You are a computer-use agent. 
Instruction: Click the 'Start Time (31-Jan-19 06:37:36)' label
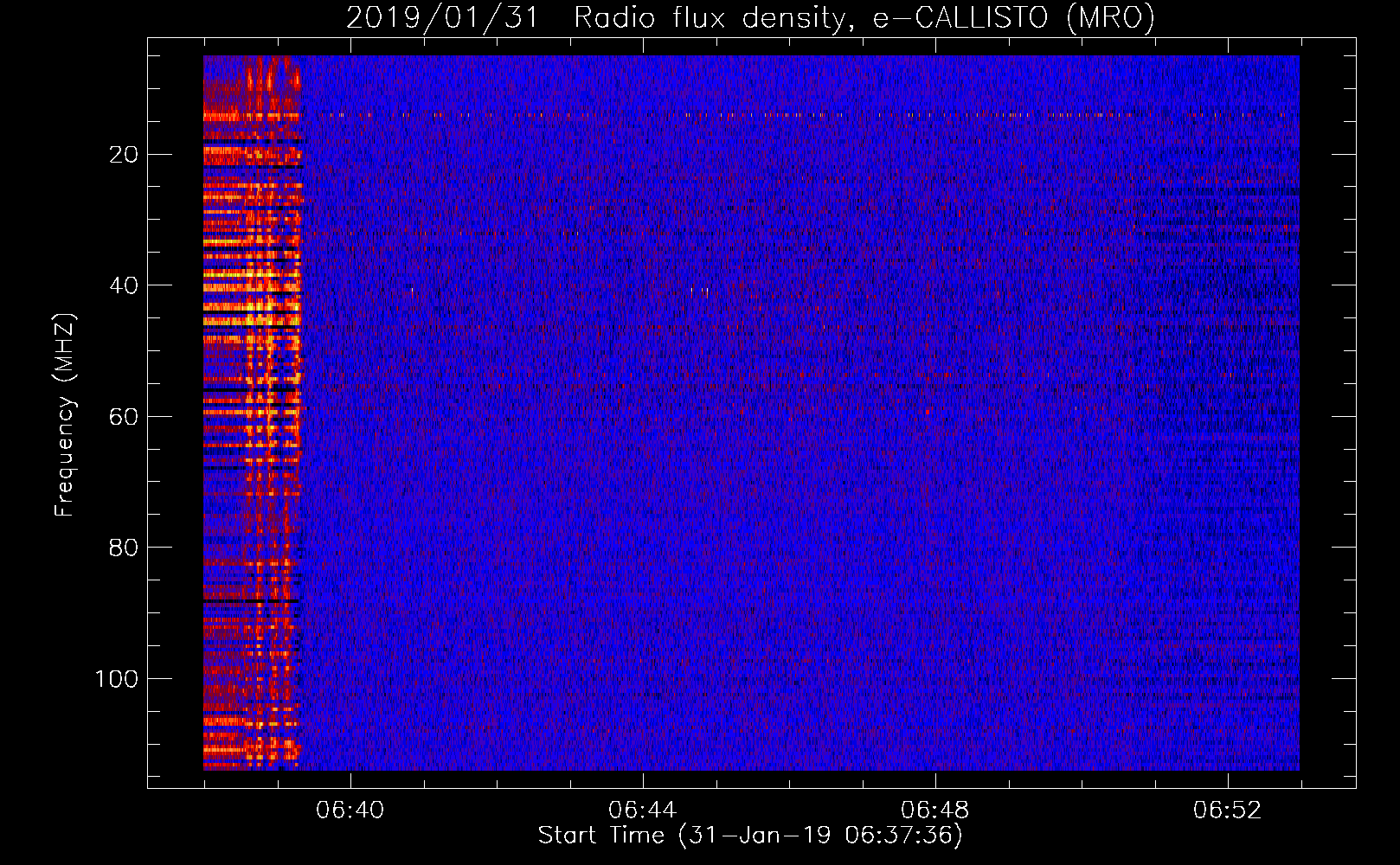point(750,835)
